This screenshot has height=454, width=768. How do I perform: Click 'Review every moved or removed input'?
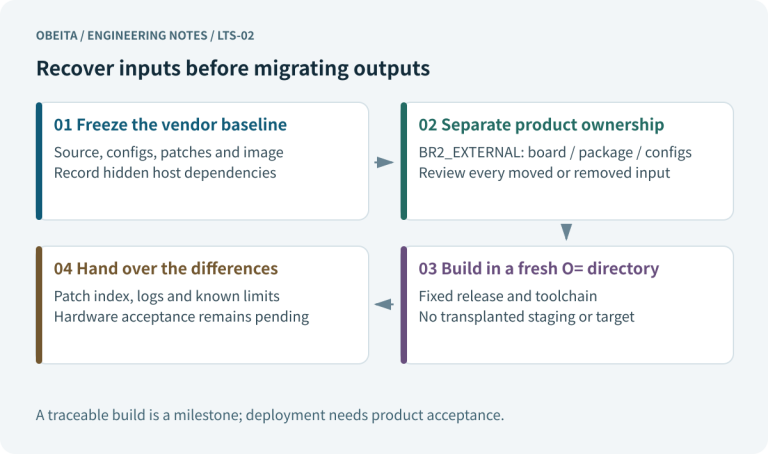544,173
